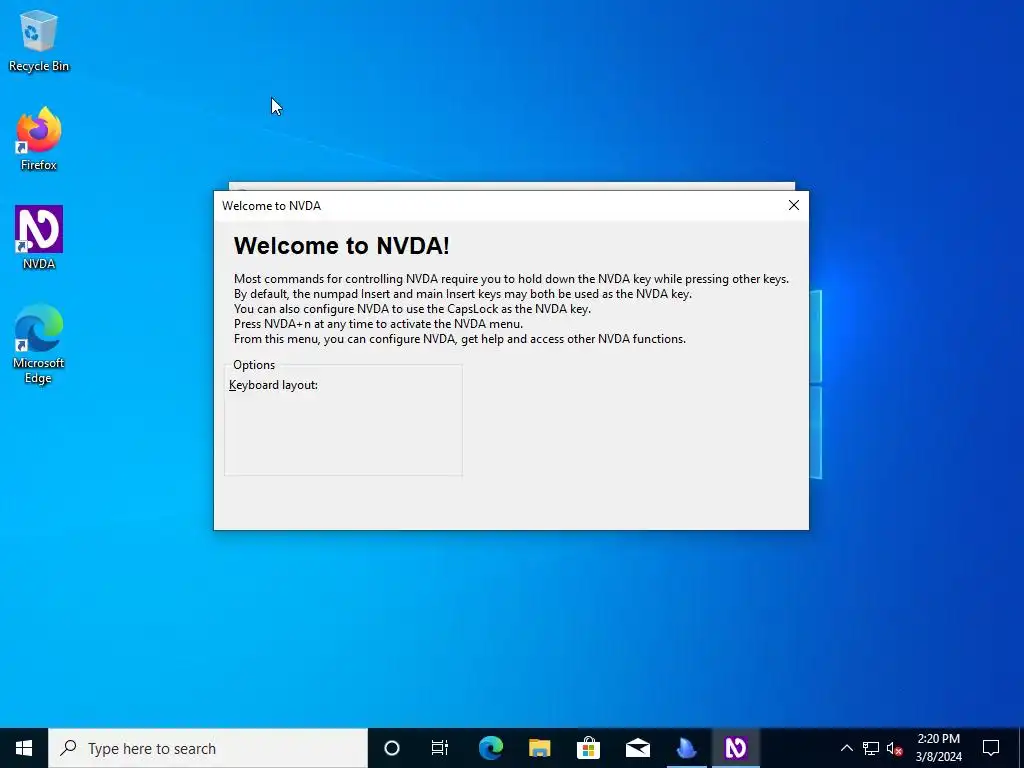Screen dimensions: 1024x768
Task: Open the Windows Start menu
Action: click(x=24, y=748)
